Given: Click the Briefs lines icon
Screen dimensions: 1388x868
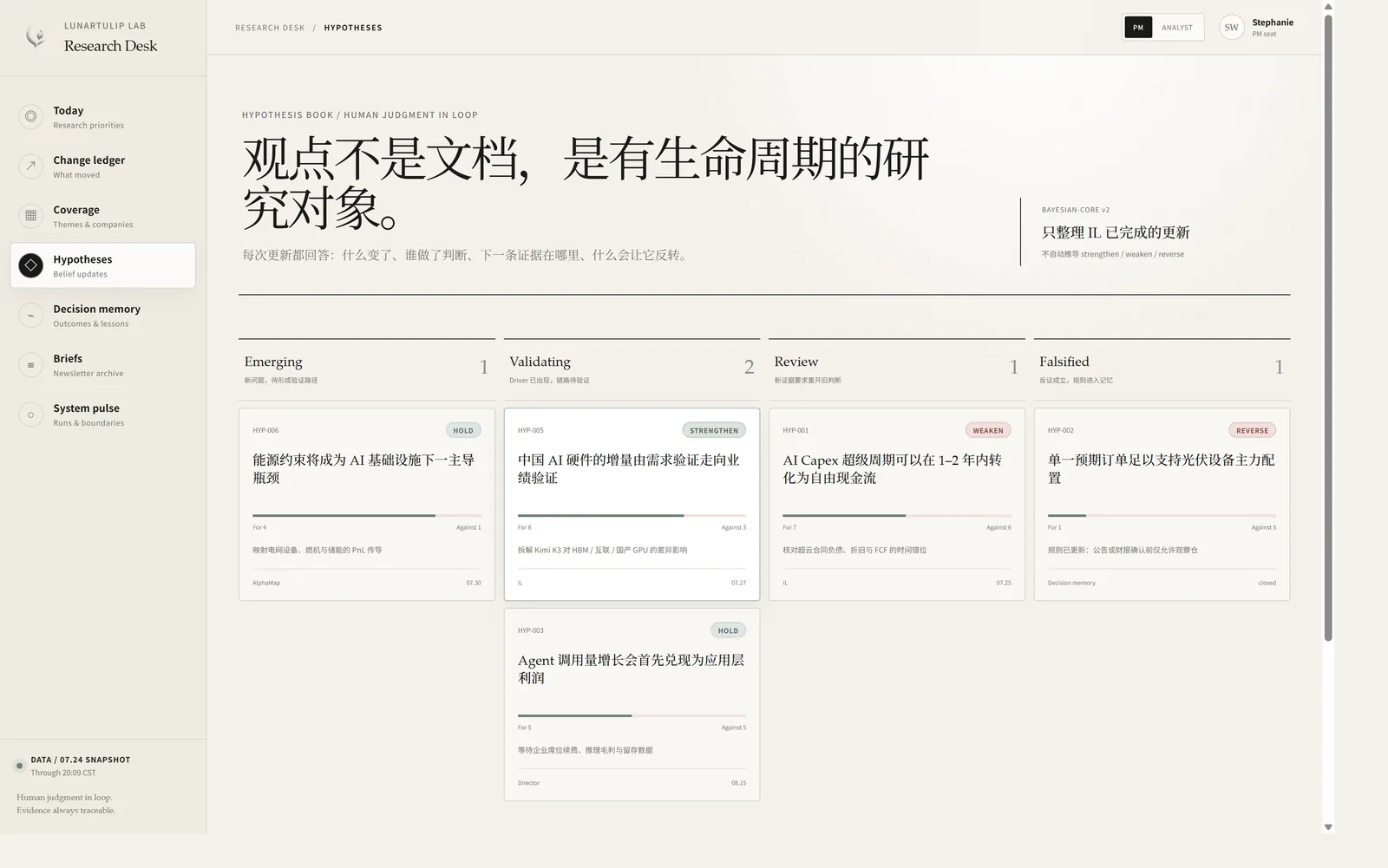Looking at the screenshot, I should [x=31, y=364].
